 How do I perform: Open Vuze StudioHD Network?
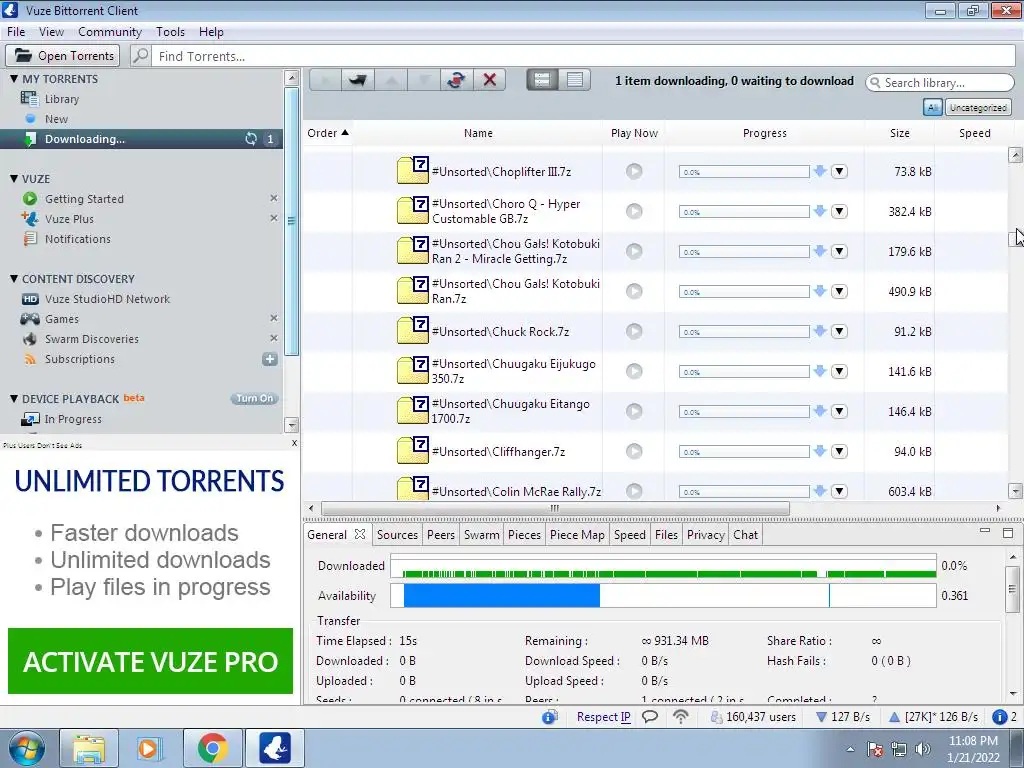click(x=107, y=299)
